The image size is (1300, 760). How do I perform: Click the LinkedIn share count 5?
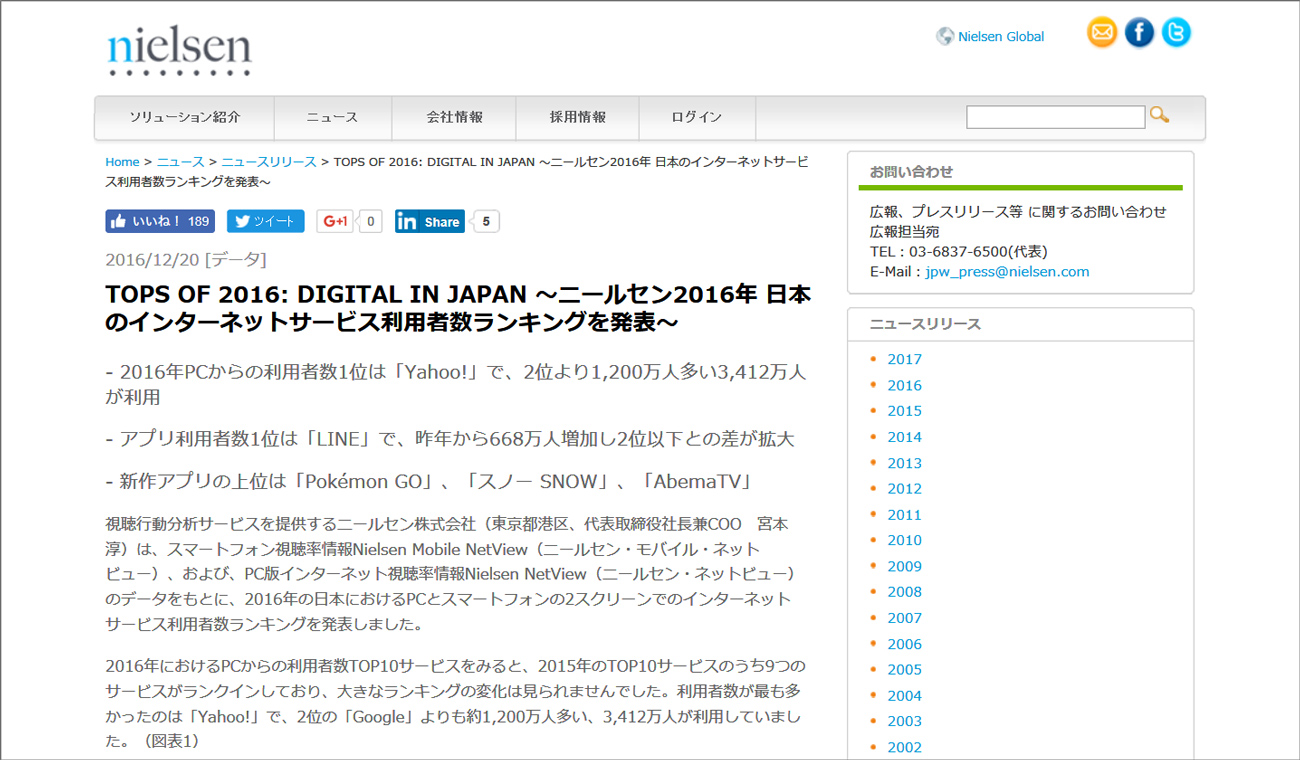pos(486,222)
